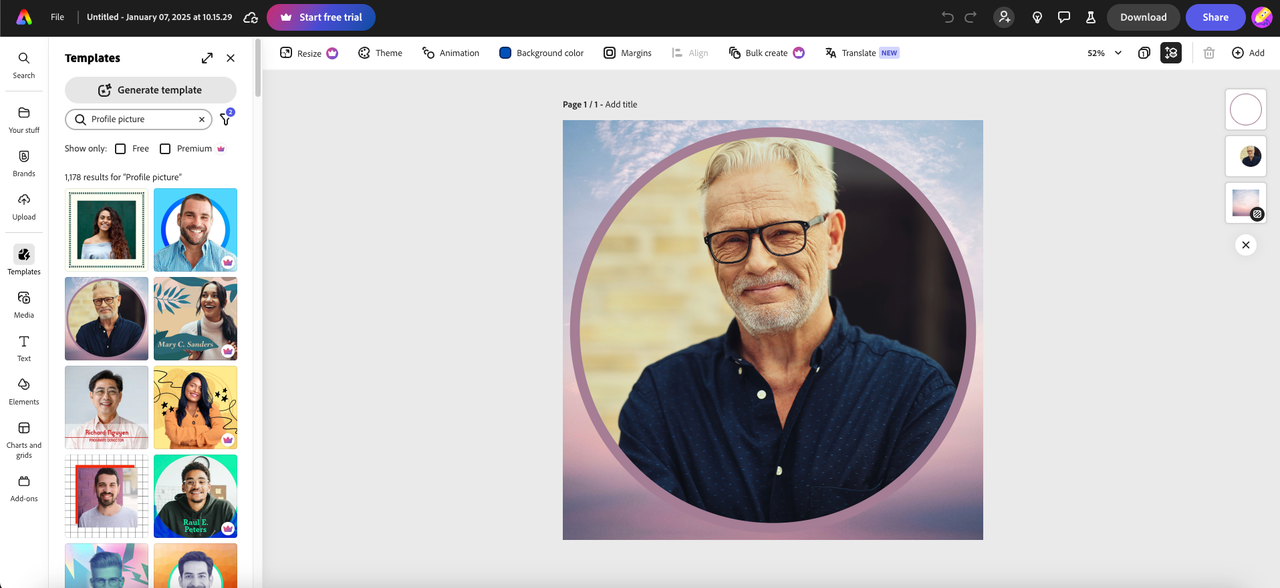Viewport: 1280px width, 588px height.
Task: Click the Share button
Action: click(1215, 17)
